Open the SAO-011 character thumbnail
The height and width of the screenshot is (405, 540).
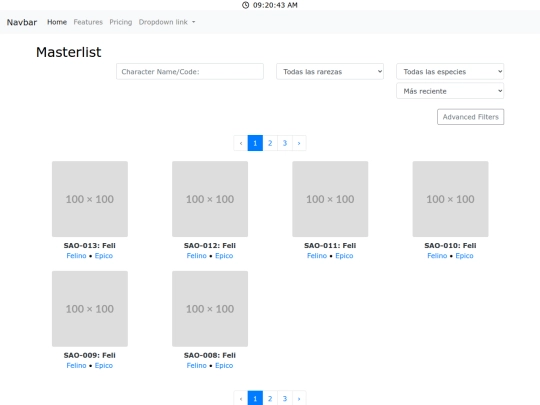click(x=330, y=199)
